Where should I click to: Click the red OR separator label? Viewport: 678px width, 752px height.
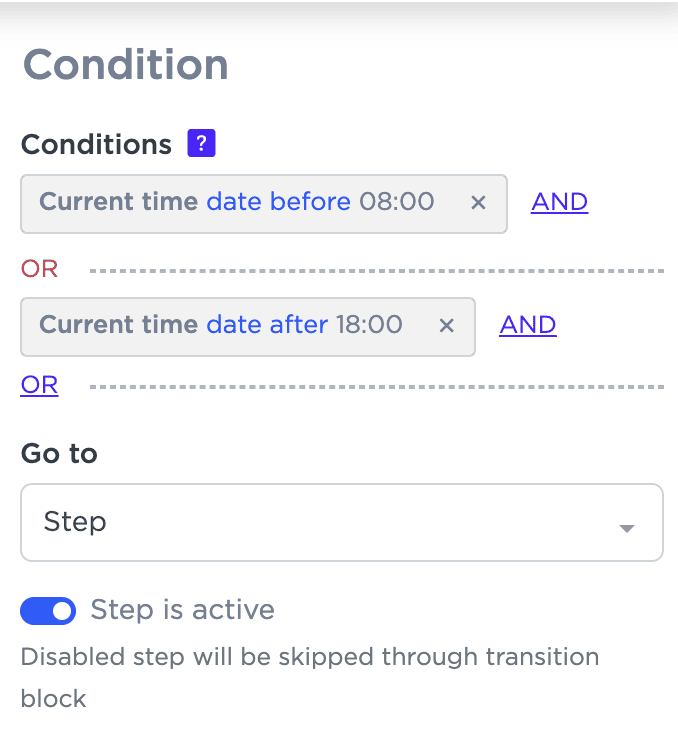pos(39,269)
